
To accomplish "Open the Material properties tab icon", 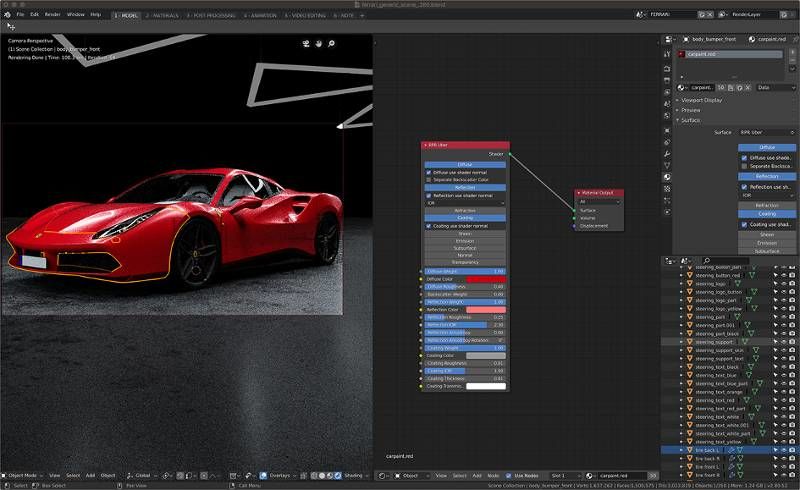I will point(667,177).
